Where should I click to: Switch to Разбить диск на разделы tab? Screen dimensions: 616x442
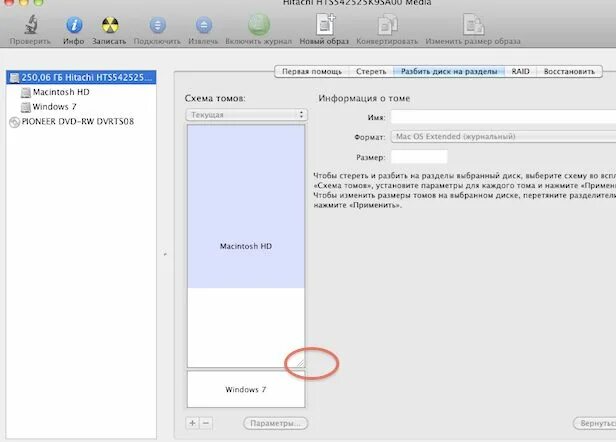(x=449, y=72)
